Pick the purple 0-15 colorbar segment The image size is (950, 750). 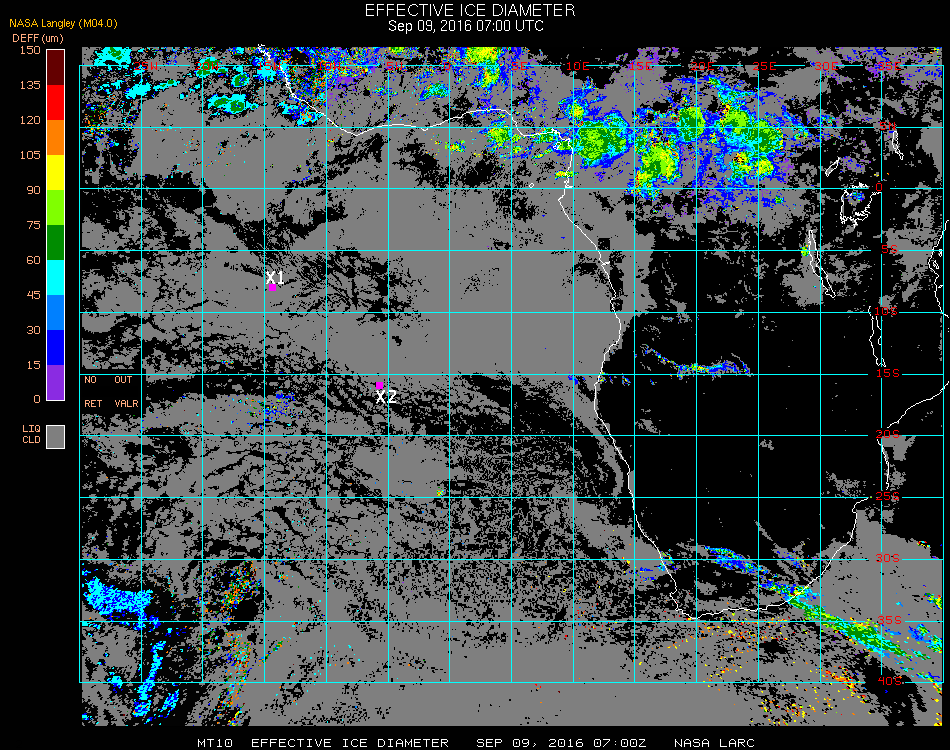click(56, 382)
